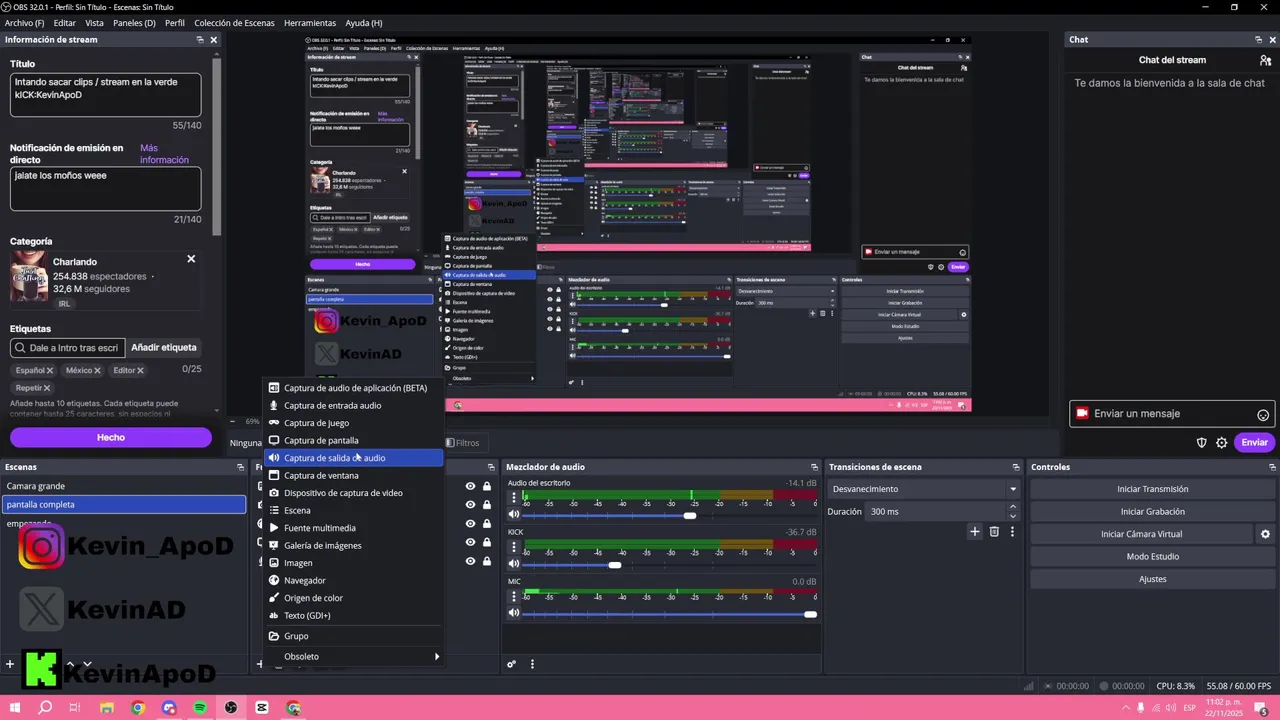Increase the Duración value with the up arrow
This screenshot has height=720, width=1280.
[1013, 506]
